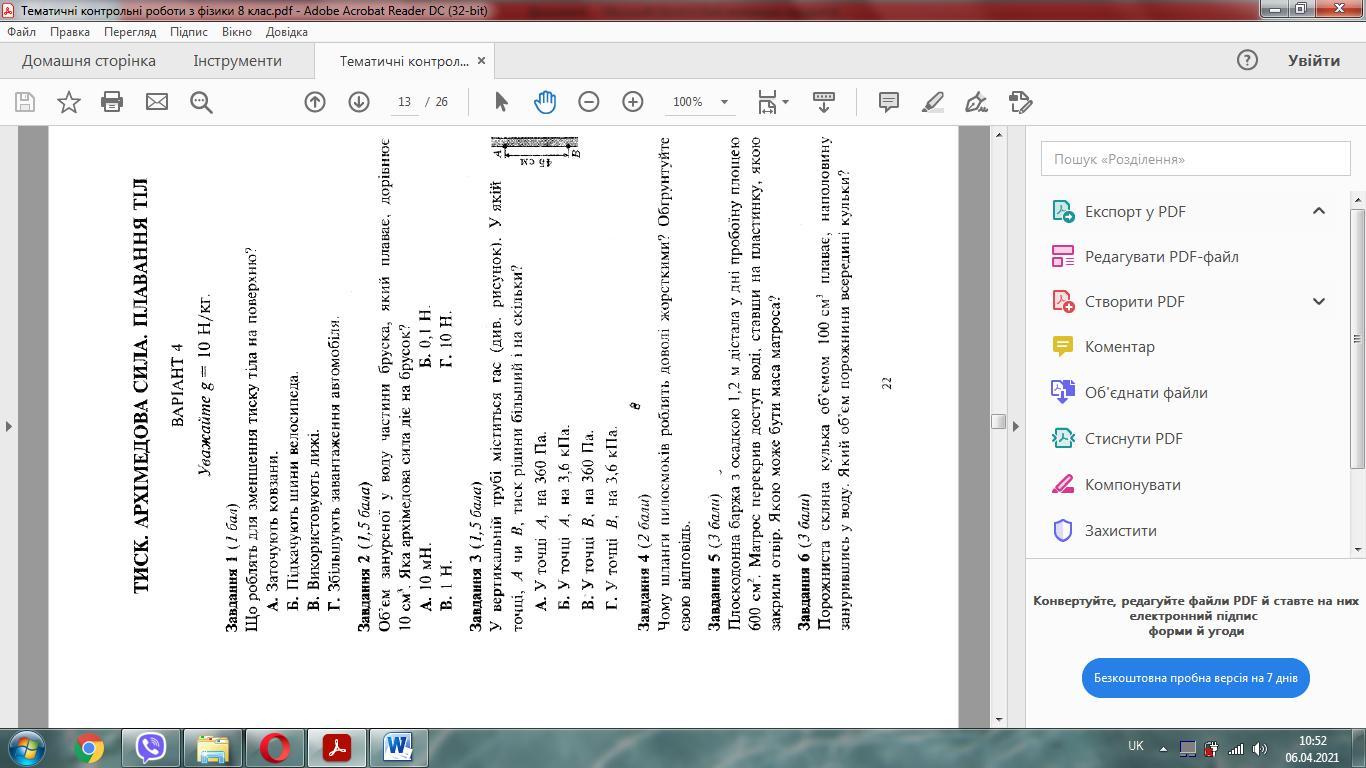Open the Перегляд menu
Image resolution: width=1366 pixels, height=768 pixels.
[130, 32]
